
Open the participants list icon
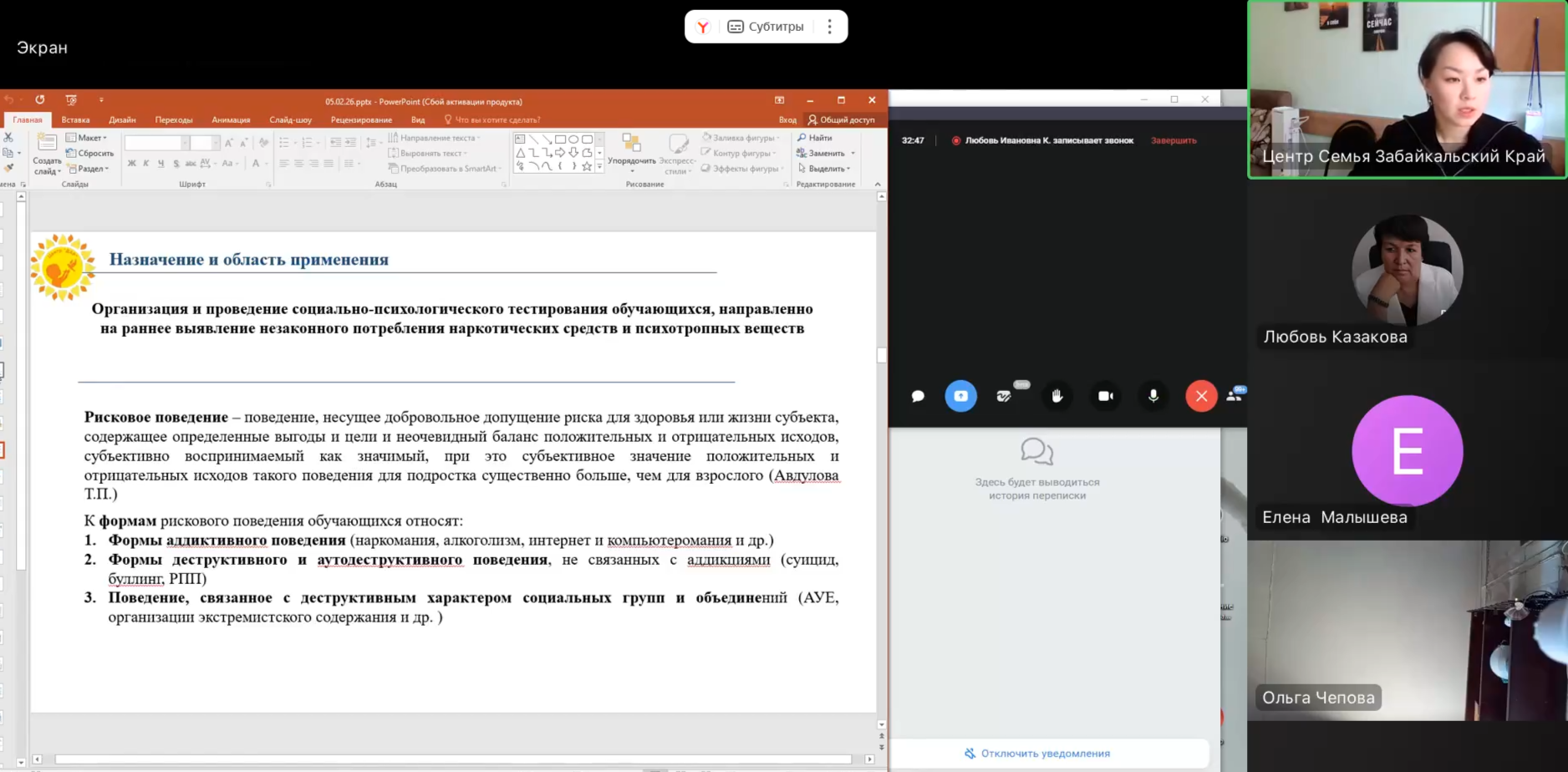click(1234, 396)
